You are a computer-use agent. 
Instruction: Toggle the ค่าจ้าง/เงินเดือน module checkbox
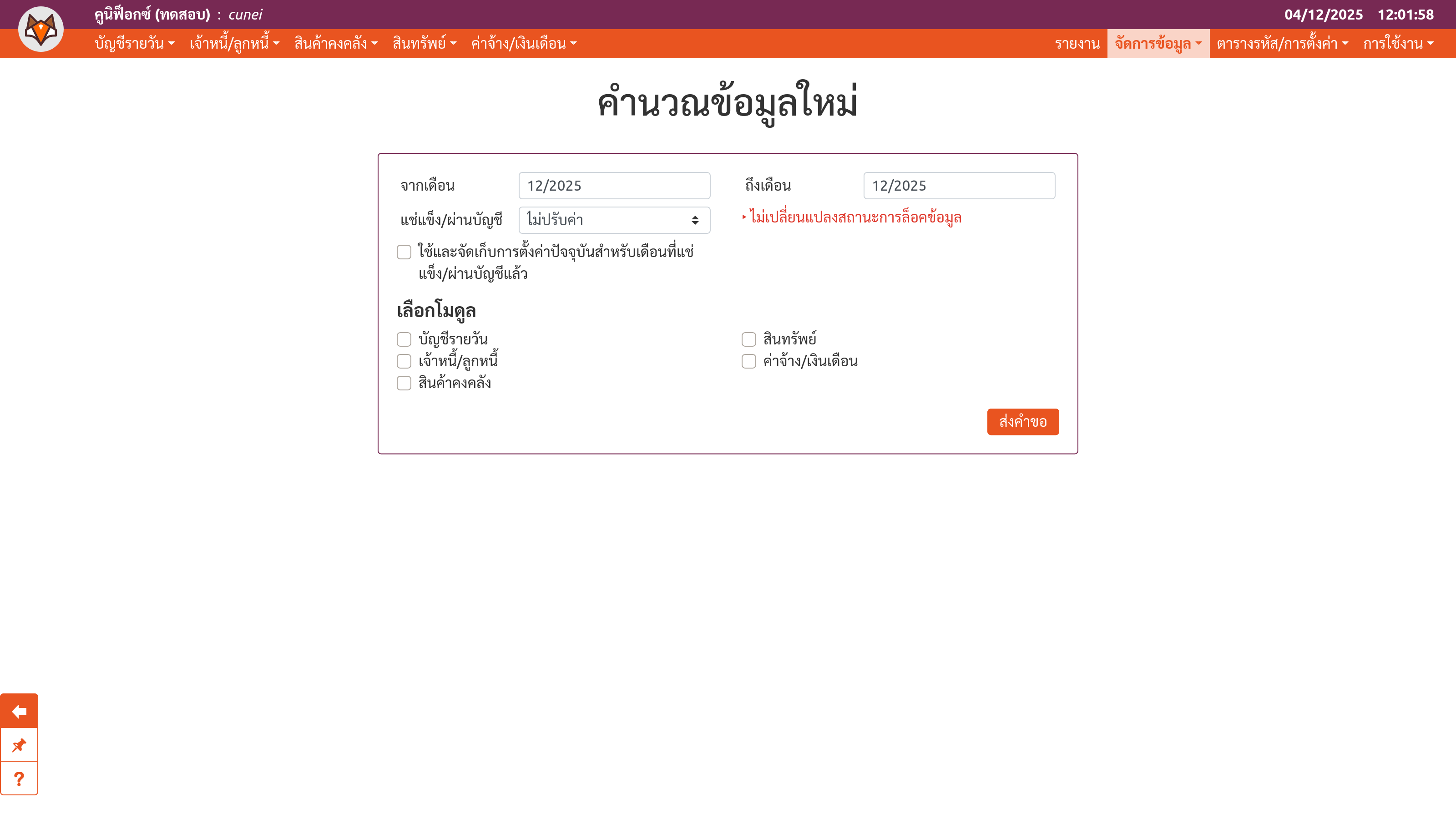pos(748,361)
